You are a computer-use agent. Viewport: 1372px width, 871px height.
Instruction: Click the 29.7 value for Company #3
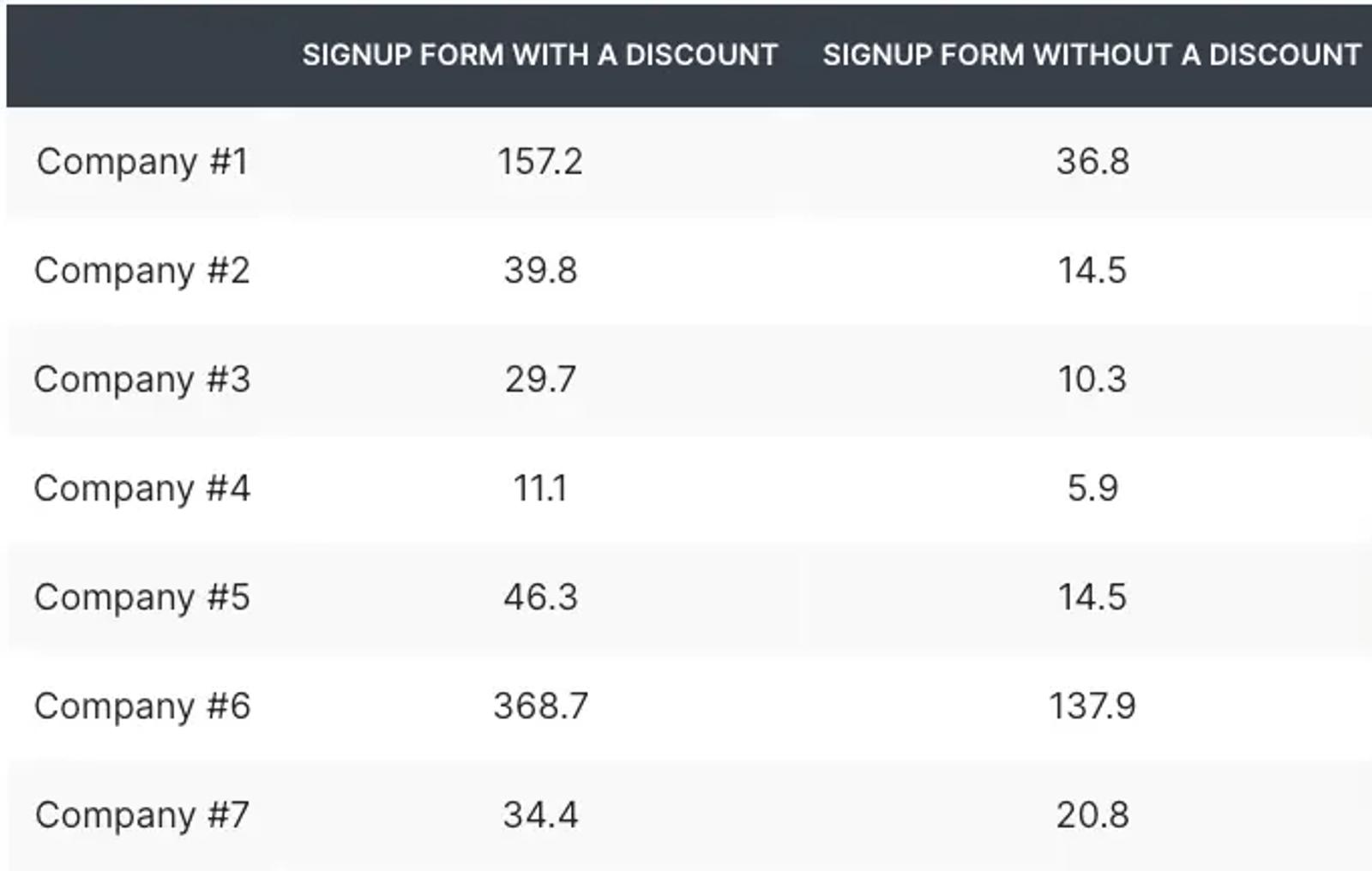[x=540, y=379]
